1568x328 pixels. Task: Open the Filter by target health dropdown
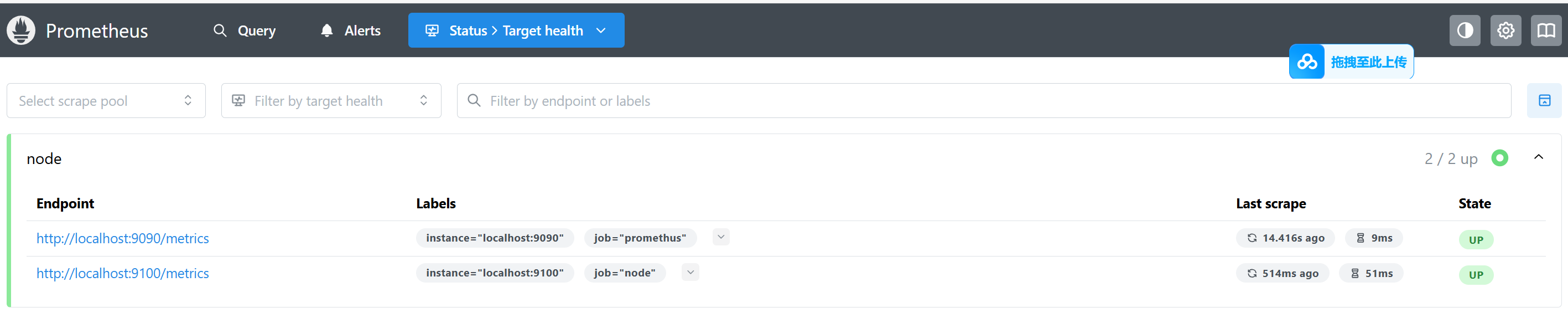tap(331, 101)
